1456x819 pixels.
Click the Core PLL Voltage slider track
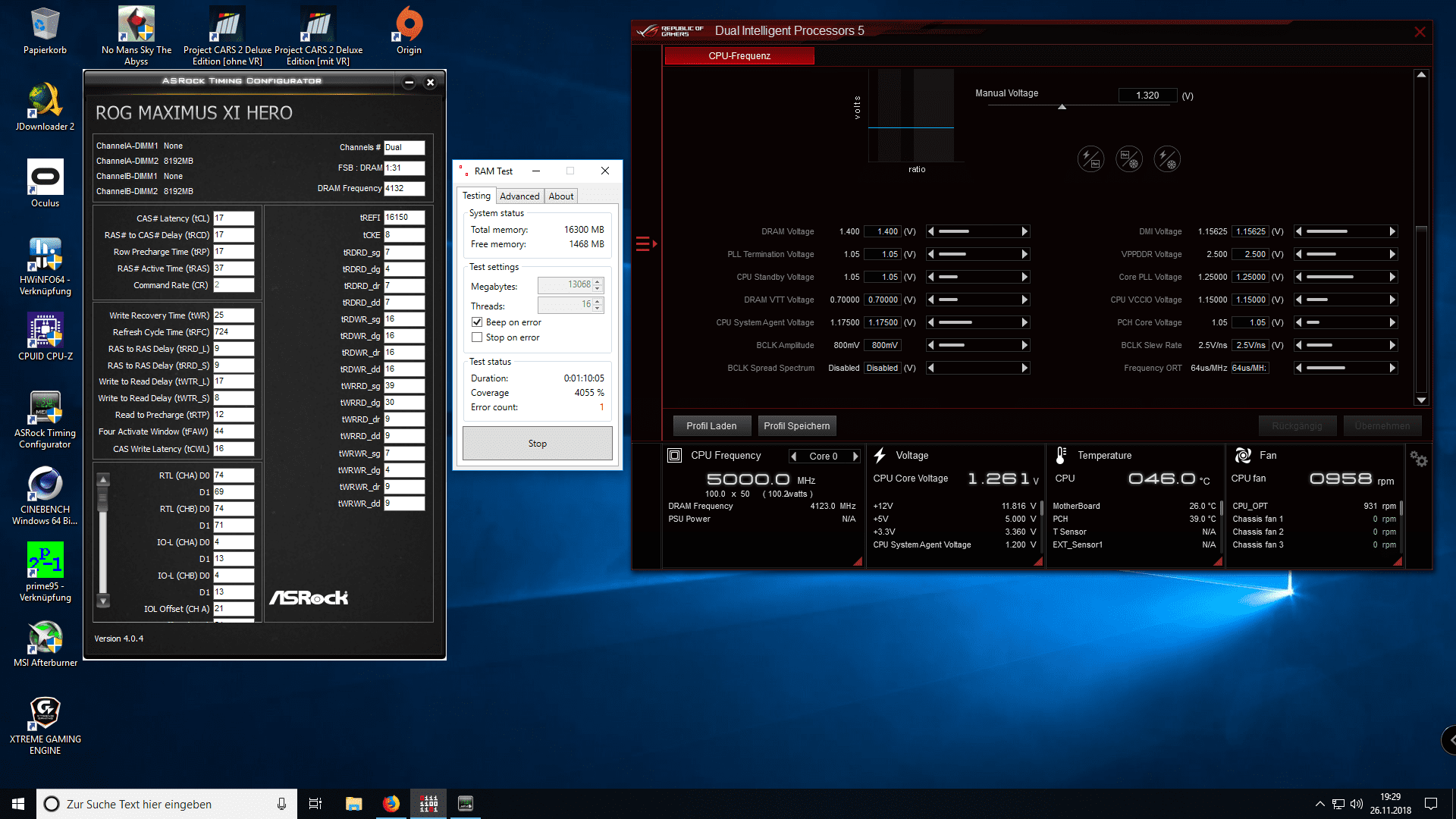coord(1345,277)
